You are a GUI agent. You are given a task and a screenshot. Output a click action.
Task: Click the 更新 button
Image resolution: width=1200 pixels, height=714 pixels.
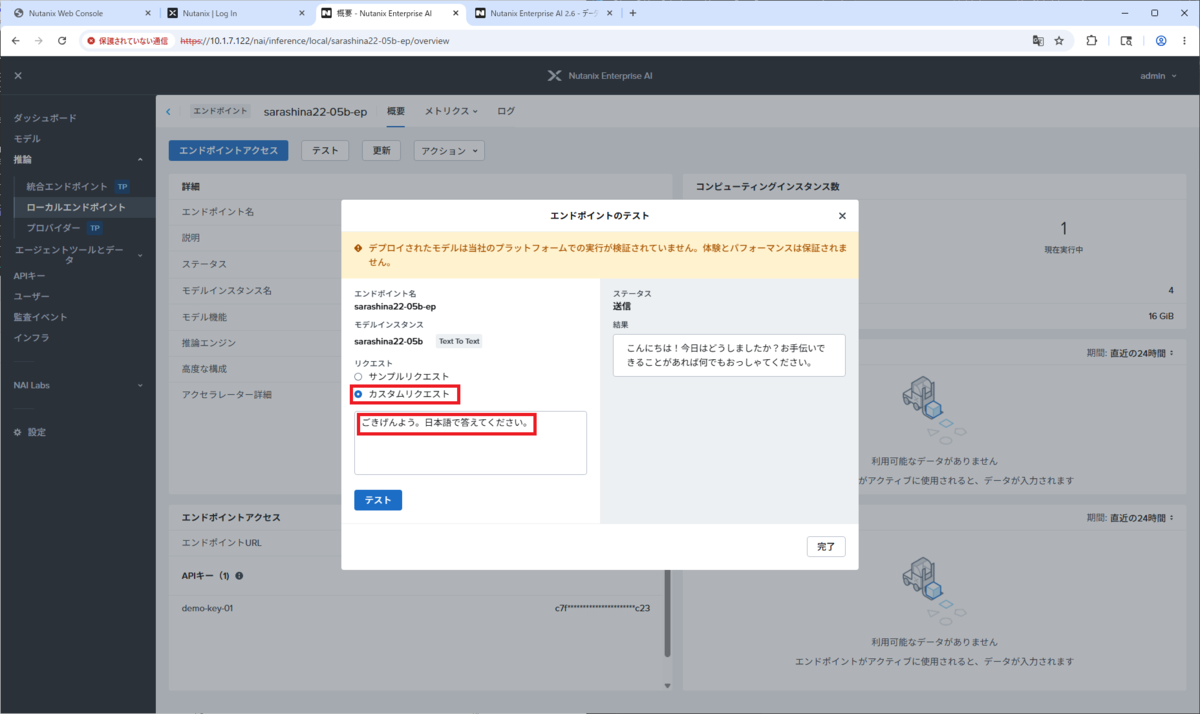pos(381,150)
